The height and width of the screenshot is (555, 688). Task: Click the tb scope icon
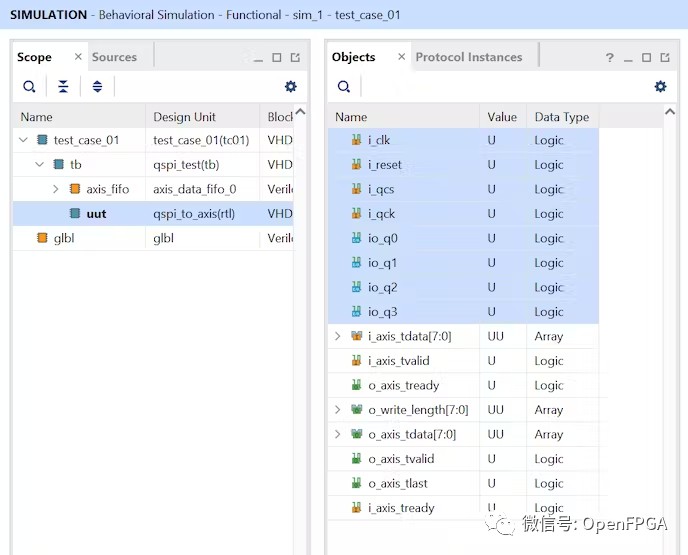pyautogui.click(x=58, y=165)
